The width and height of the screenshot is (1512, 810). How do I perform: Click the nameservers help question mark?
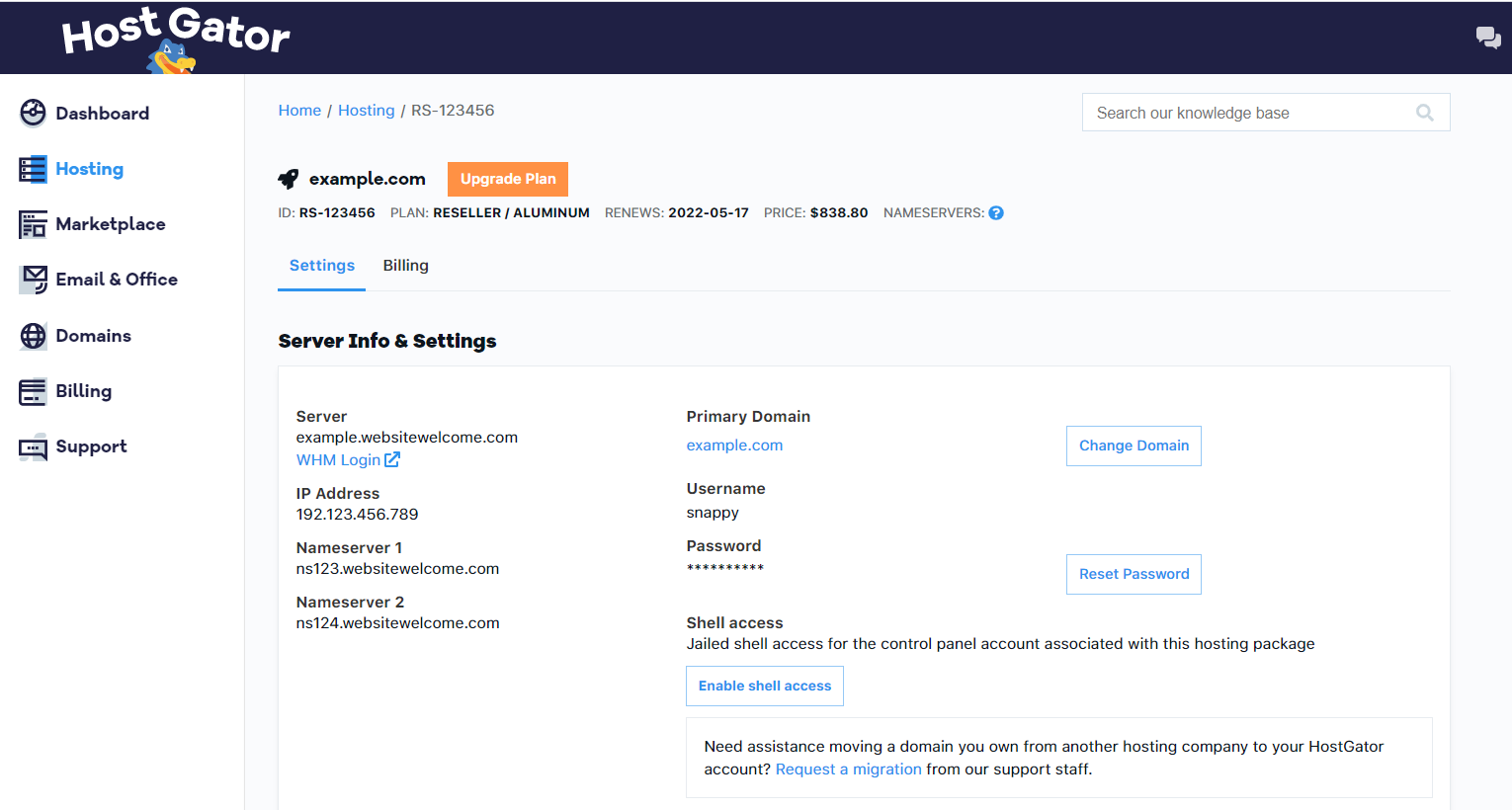pos(996,212)
